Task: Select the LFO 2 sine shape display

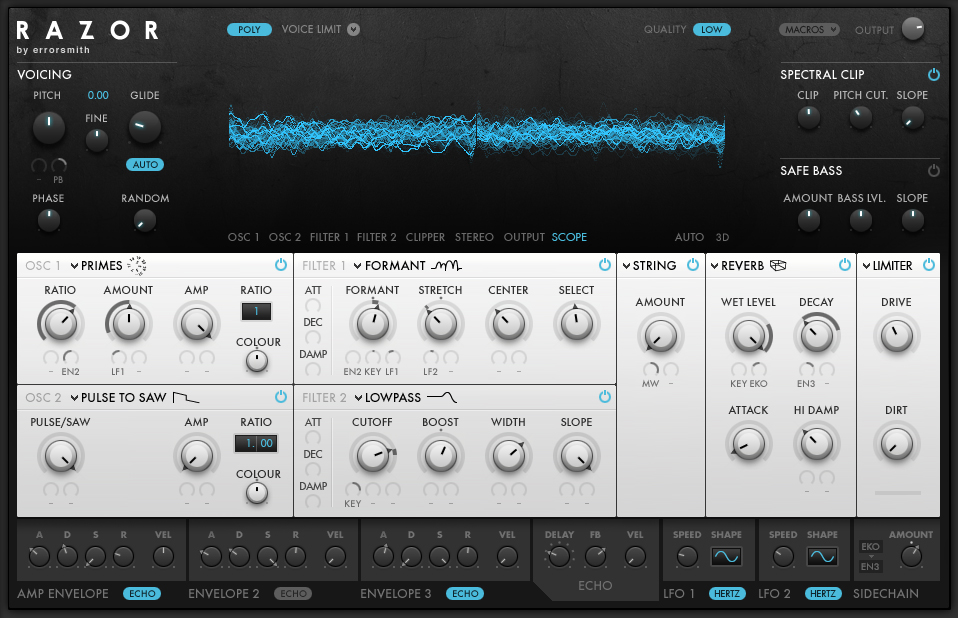Action: click(822, 556)
